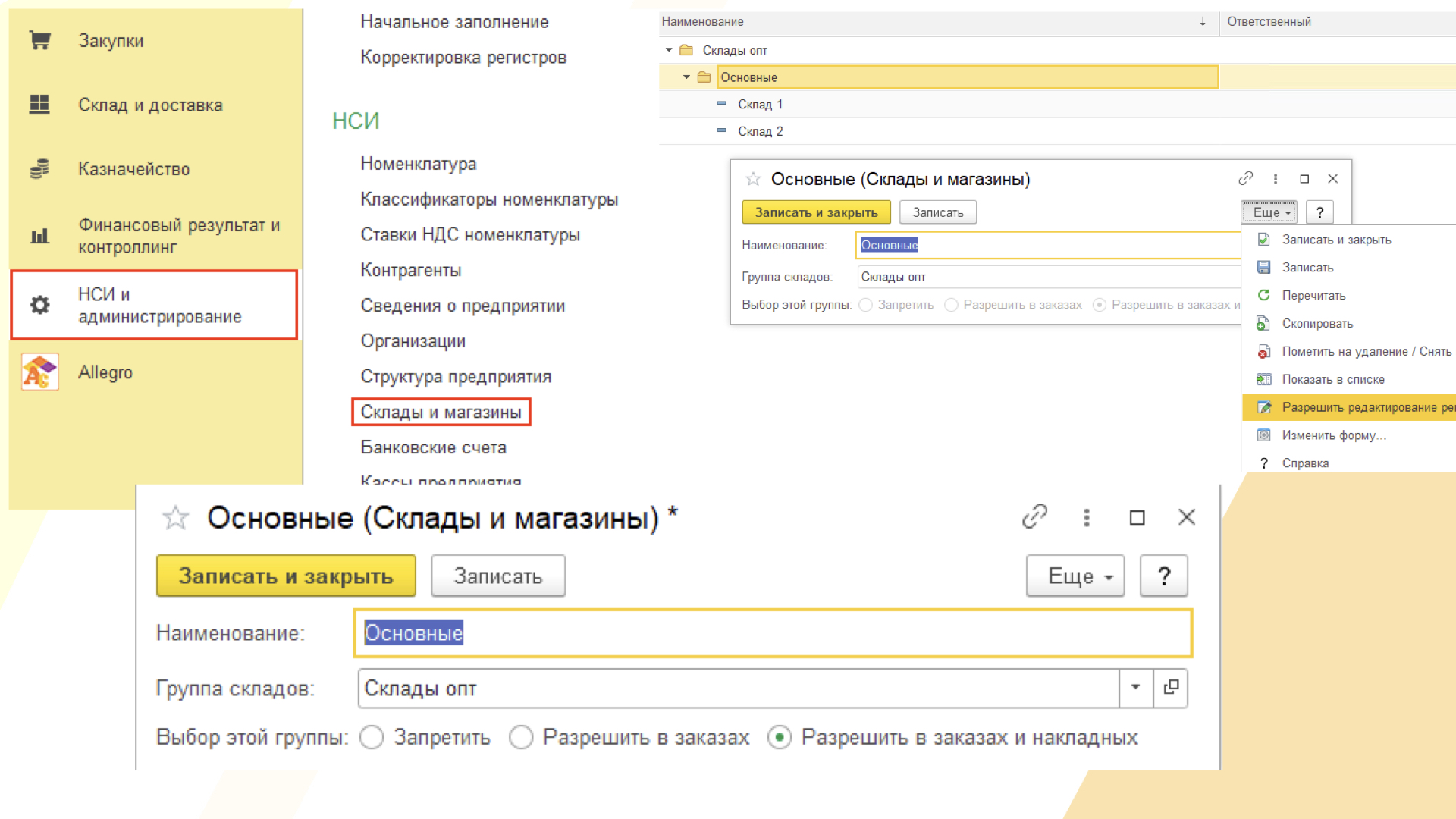Add small Основные dialog to favorites star
Image resolution: width=1456 pixels, height=819 pixels.
coord(753,179)
